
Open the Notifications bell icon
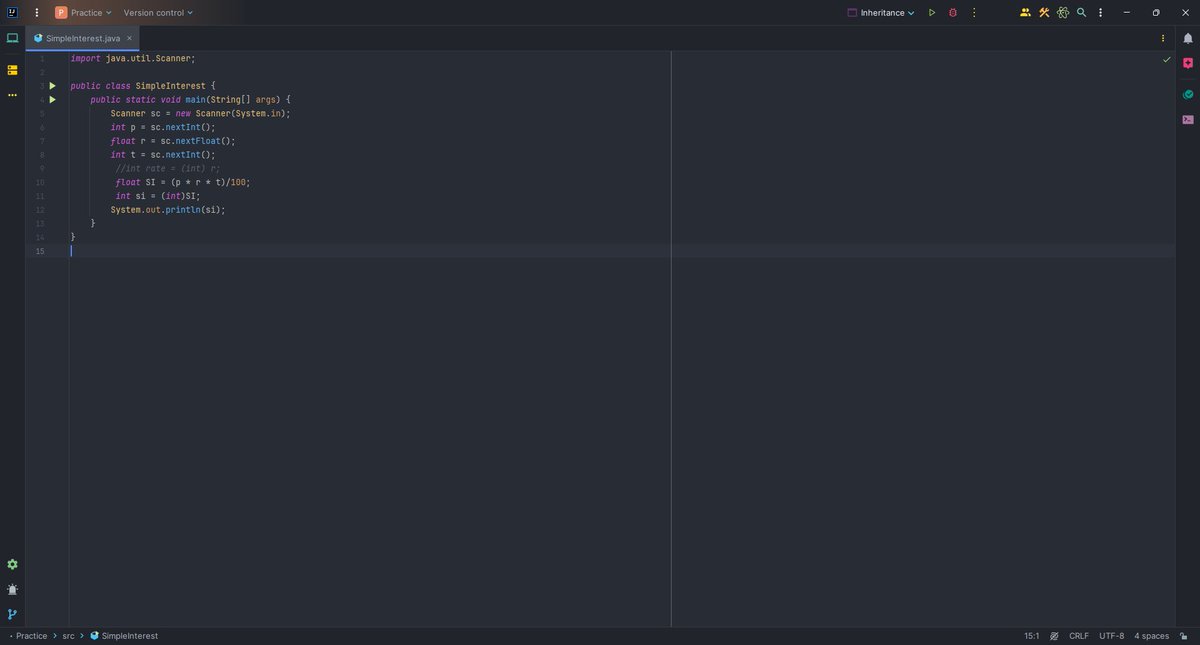[1188, 38]
